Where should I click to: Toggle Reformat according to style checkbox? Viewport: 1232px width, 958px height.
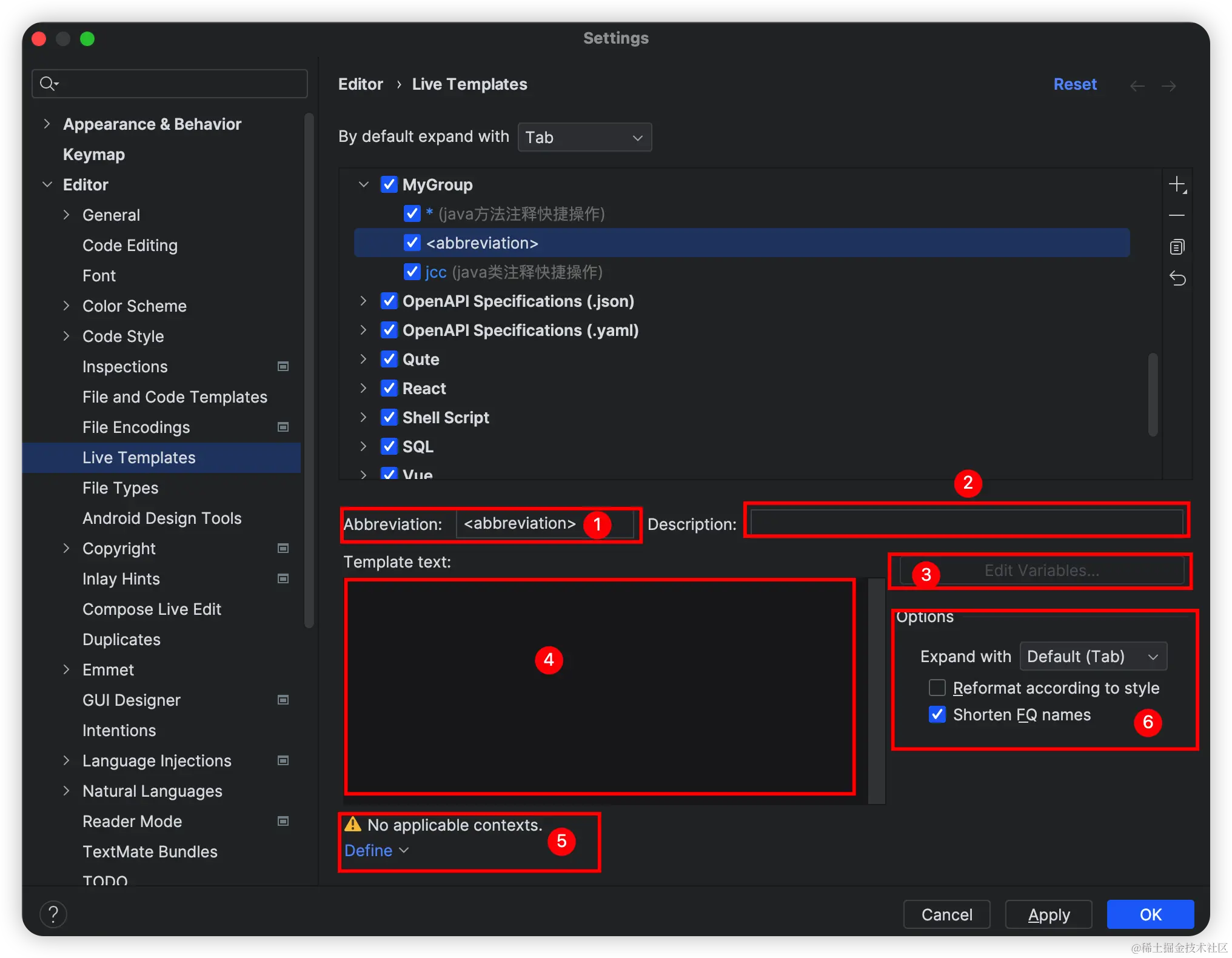[x=937, y=688]
